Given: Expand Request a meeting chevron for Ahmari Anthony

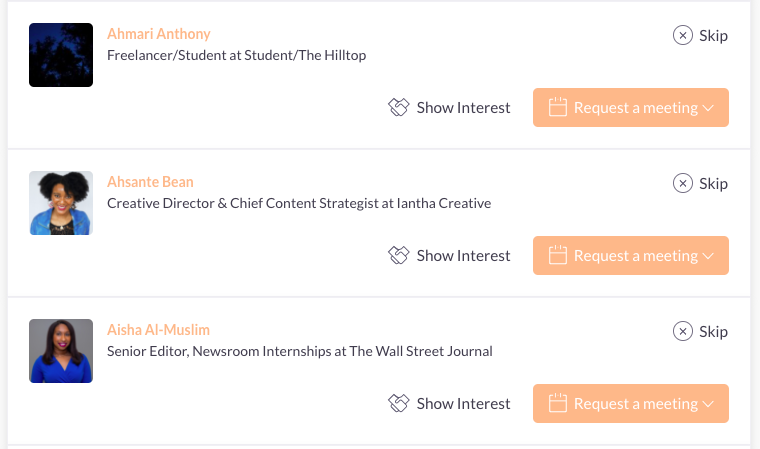Looking at the screenshot, I should [x=708, y=108].
